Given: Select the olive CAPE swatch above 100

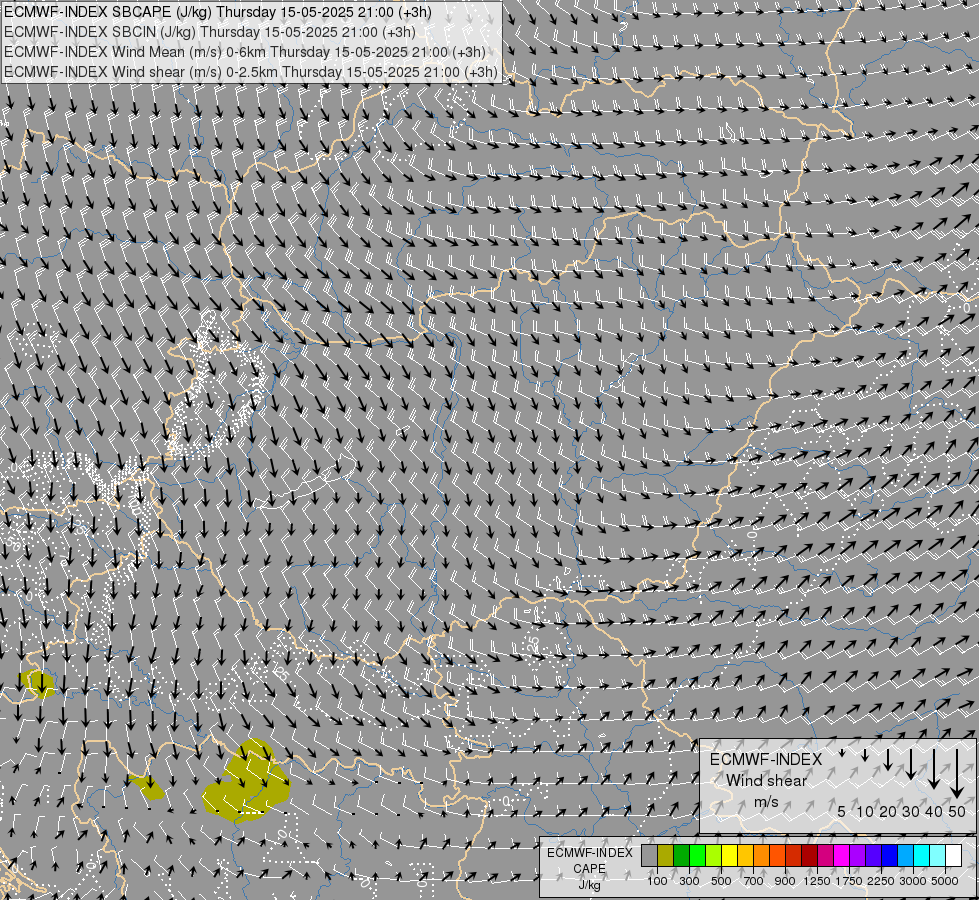Looking at the screenshot, I should (666, 856).
